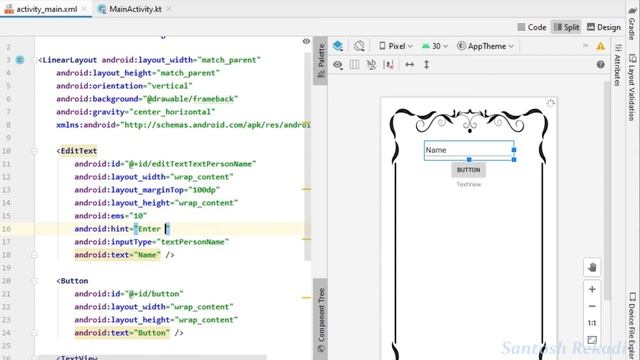Viewport: 640px width, 360px height.
Task: Click the android:gravity="center_horizontal" line
Action: coord(136,112)
